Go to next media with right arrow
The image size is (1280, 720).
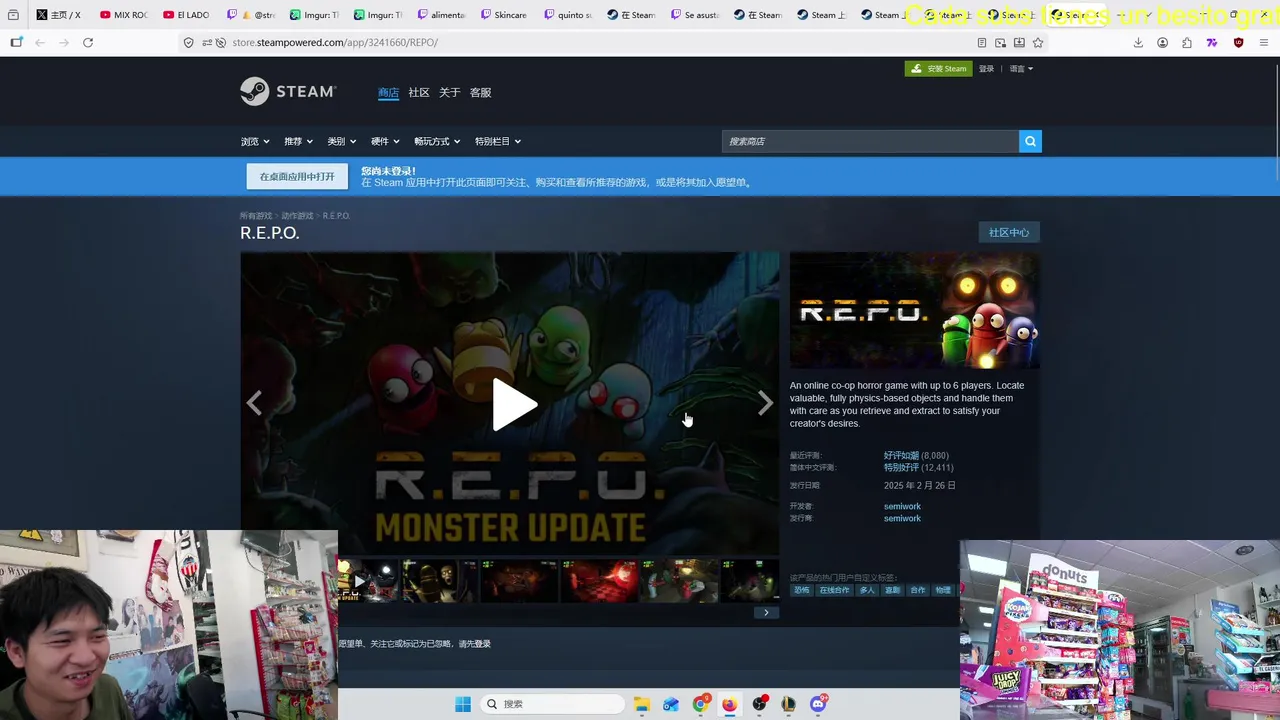pyautogui.click(x=765, y=403)
